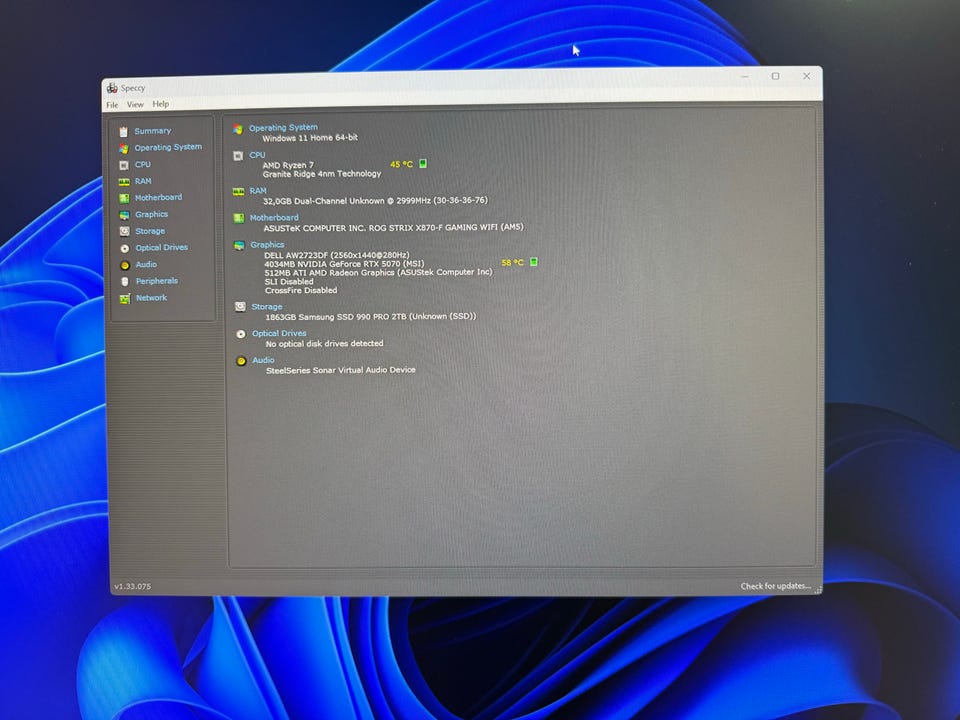960x720 pixels.
Task: Click the CPU chip icon in the summary pane
Action: click(x=238, y=156)
